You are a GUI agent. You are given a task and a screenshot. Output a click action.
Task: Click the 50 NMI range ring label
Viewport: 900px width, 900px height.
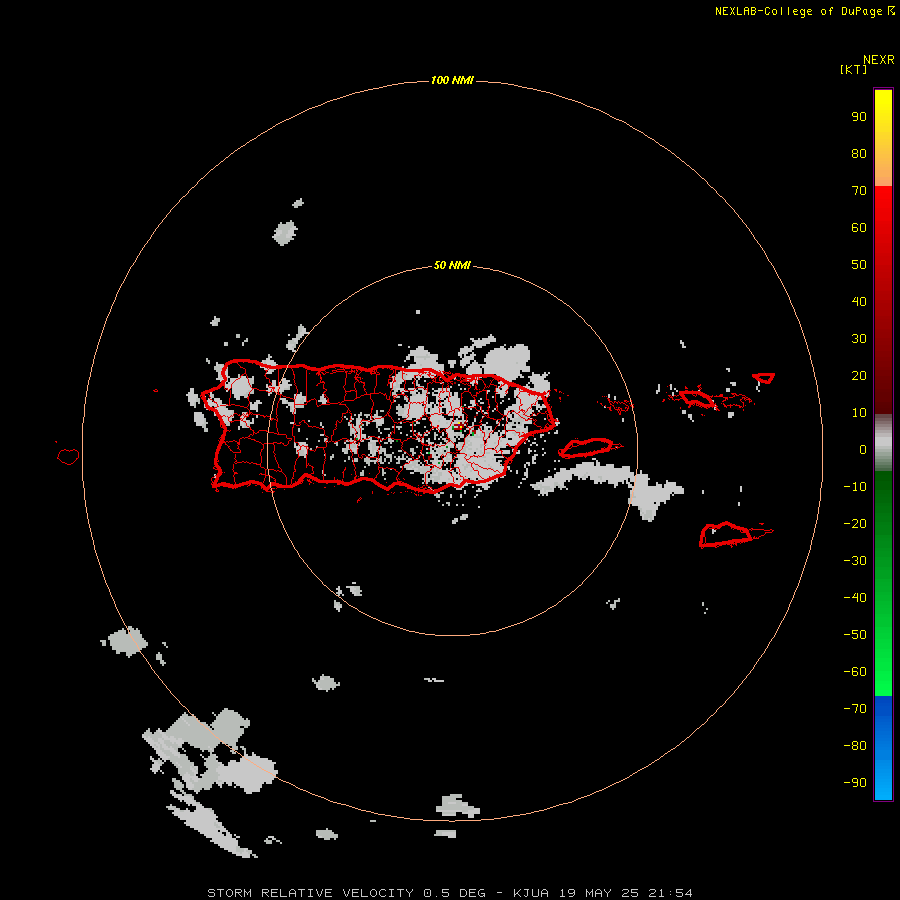tap(452, 265)
